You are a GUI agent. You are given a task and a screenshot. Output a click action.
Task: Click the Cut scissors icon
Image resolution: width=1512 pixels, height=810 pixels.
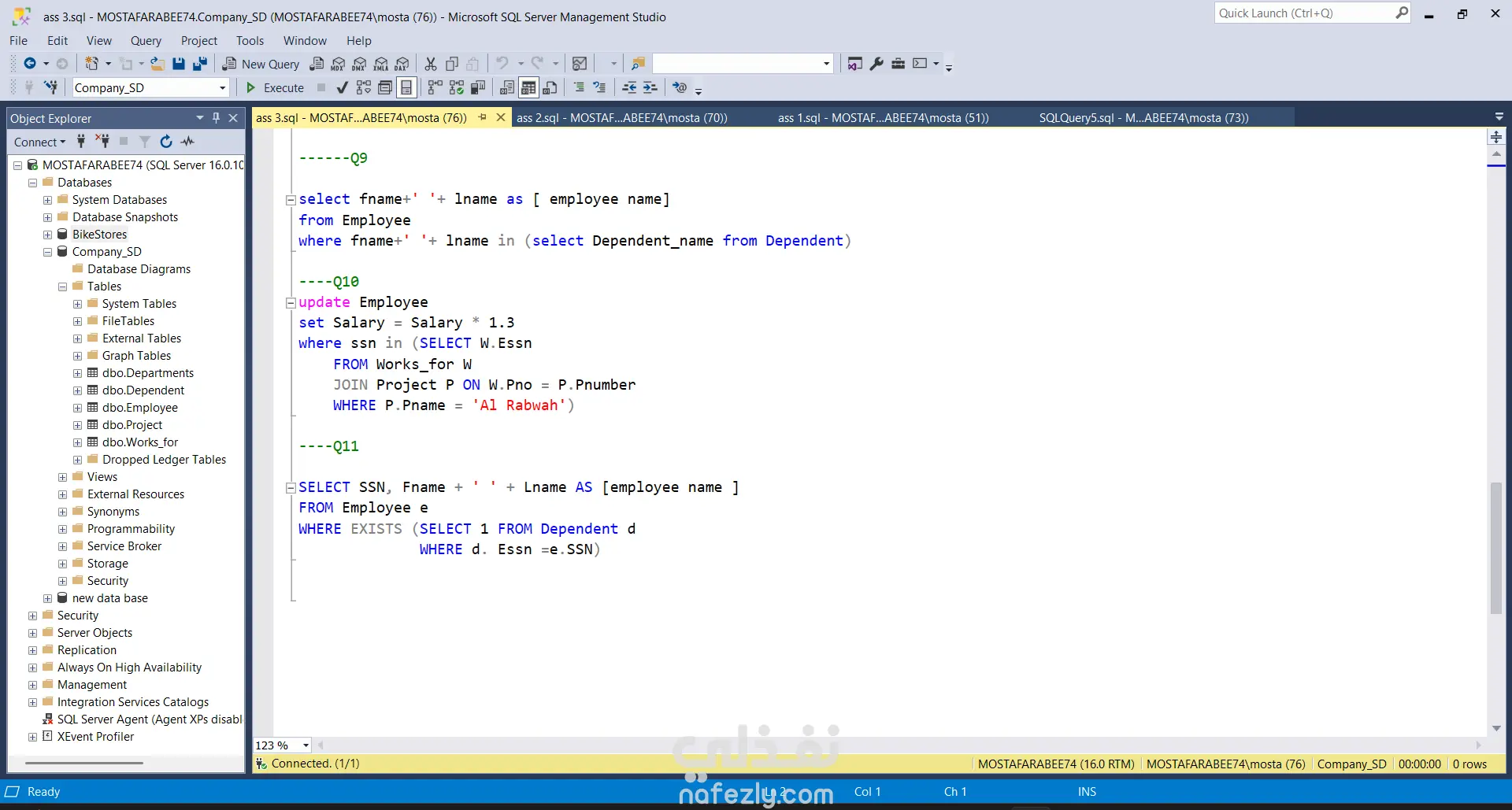coord(431,64)
